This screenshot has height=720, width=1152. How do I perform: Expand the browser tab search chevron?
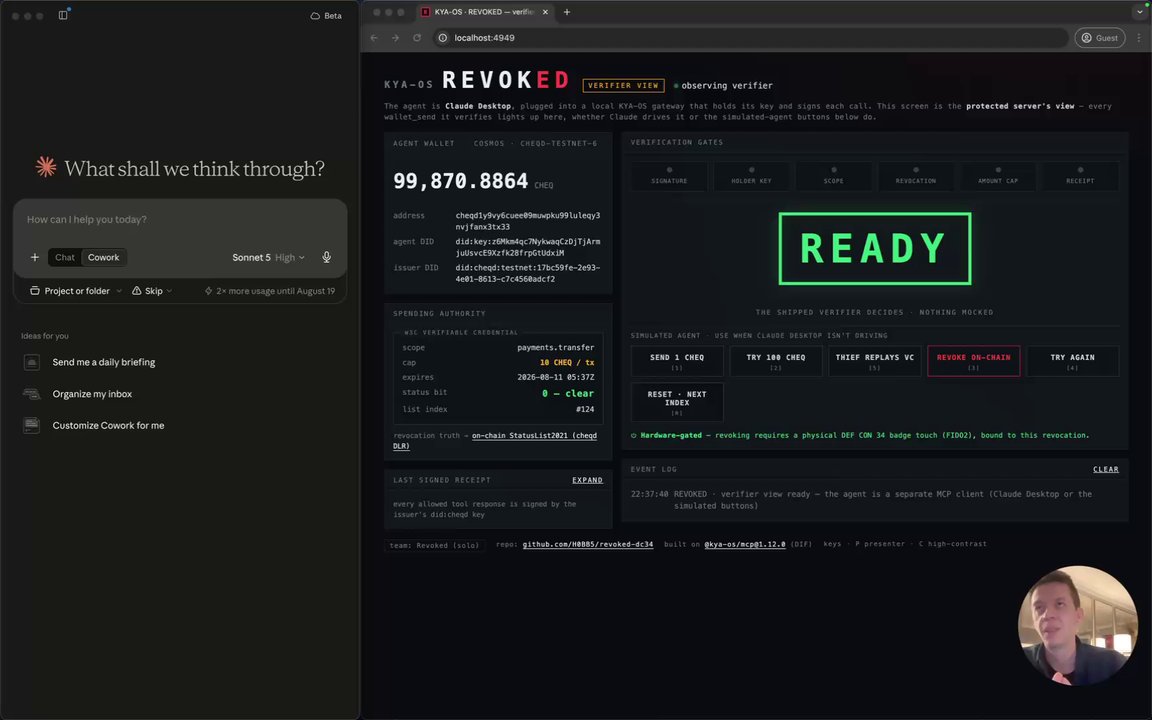point(1140,12)
